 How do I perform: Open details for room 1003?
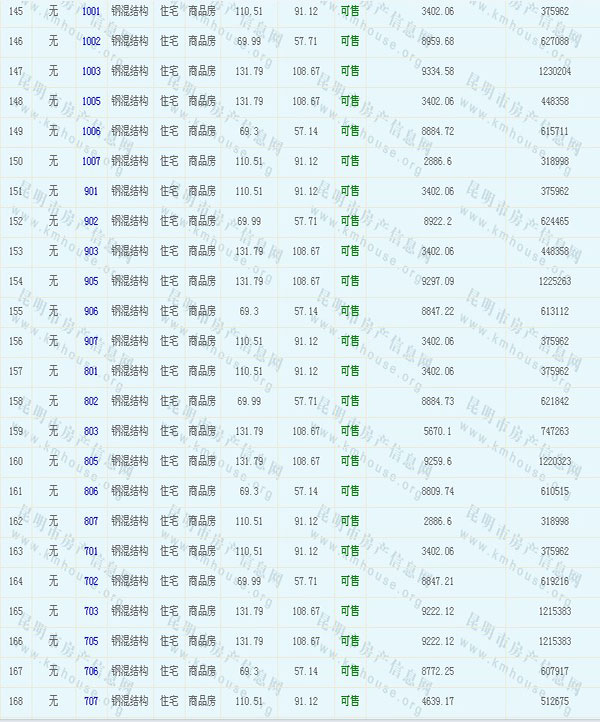[91, 71]
